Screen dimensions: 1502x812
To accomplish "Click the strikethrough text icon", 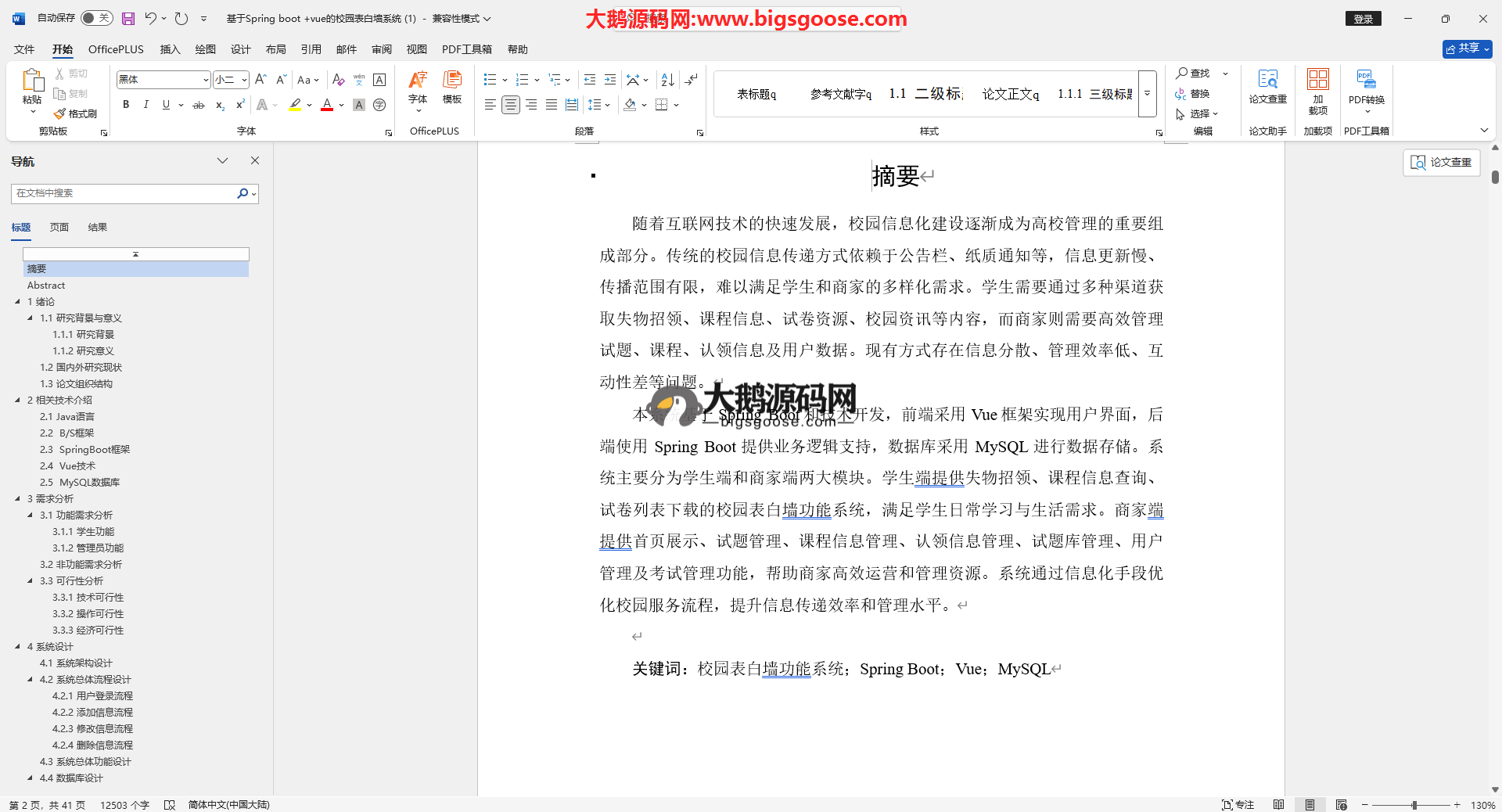I will click(x=199, y=105).
